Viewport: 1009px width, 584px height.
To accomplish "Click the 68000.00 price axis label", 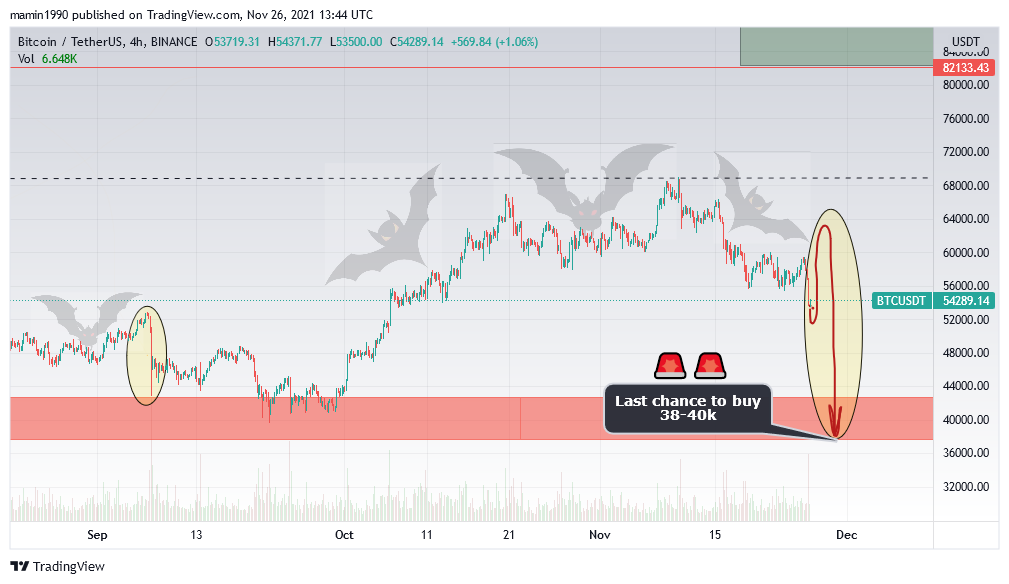I will (x=966, y=185).
